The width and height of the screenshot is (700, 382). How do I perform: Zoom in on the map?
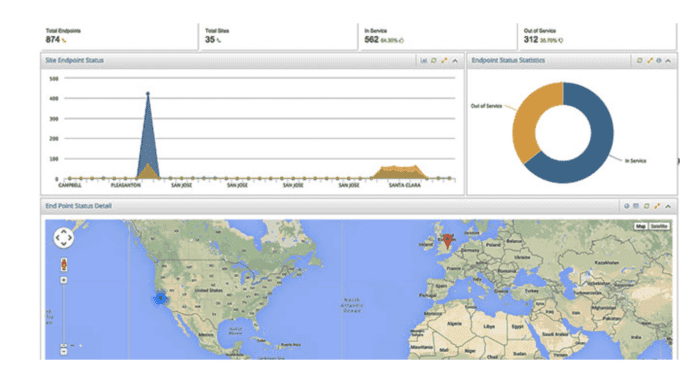point(64,280)
